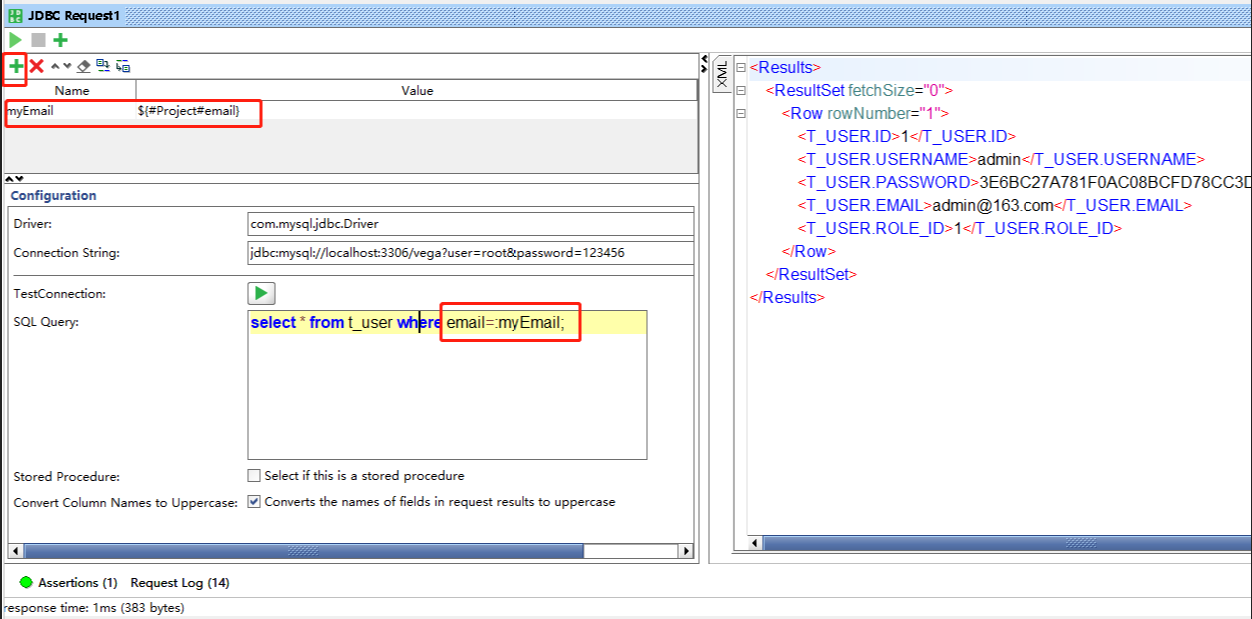
Task: Click the closing </Results> tag line
Action: (787, 297)
